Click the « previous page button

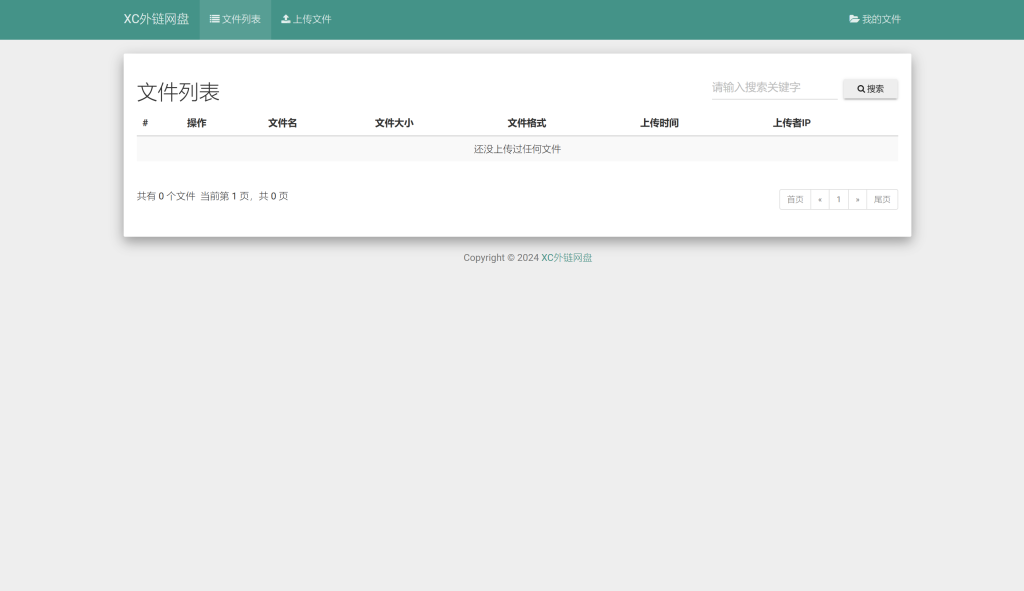click(819, 199)
